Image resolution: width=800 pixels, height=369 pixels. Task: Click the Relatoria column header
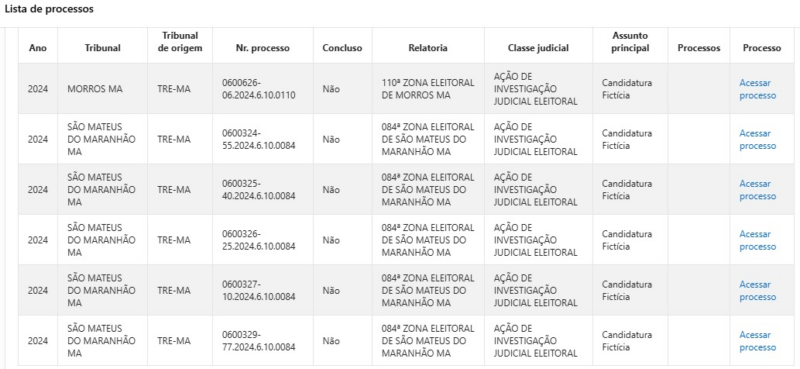pos(428,48)
